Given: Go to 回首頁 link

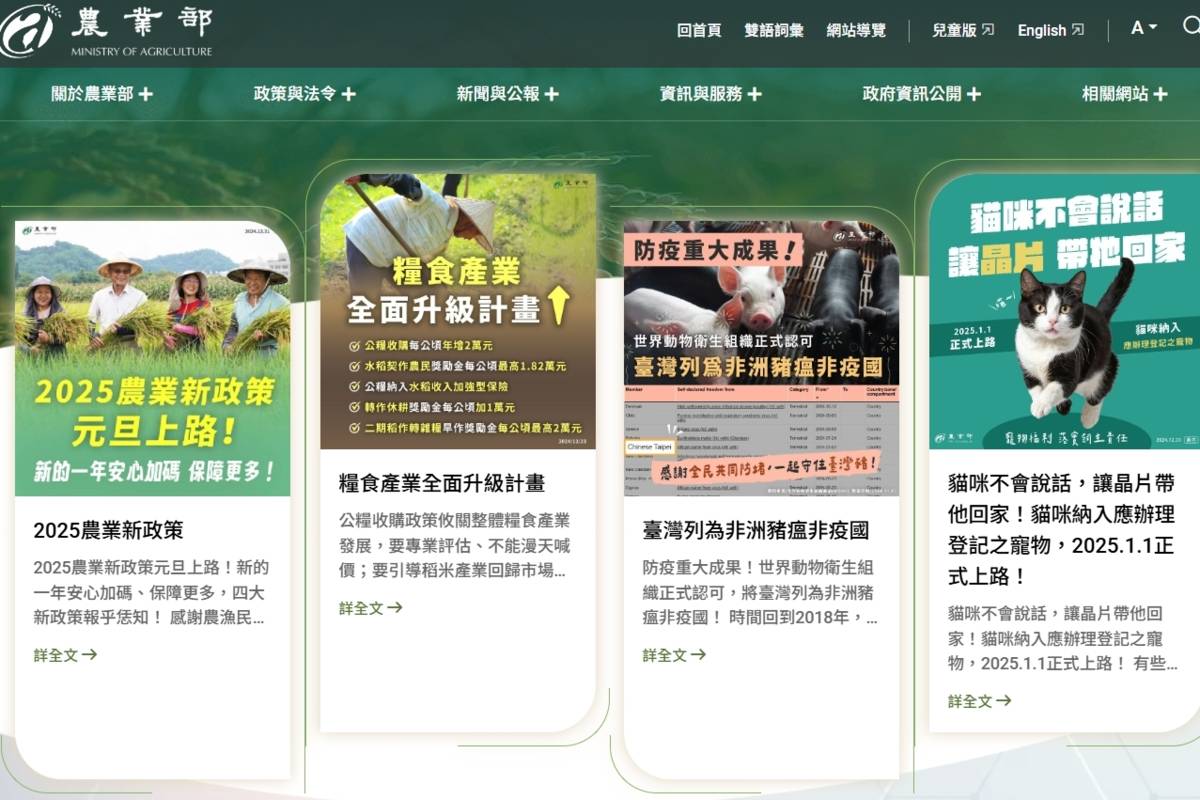Looking at the screenshot, I should click(x=699, y=30).
